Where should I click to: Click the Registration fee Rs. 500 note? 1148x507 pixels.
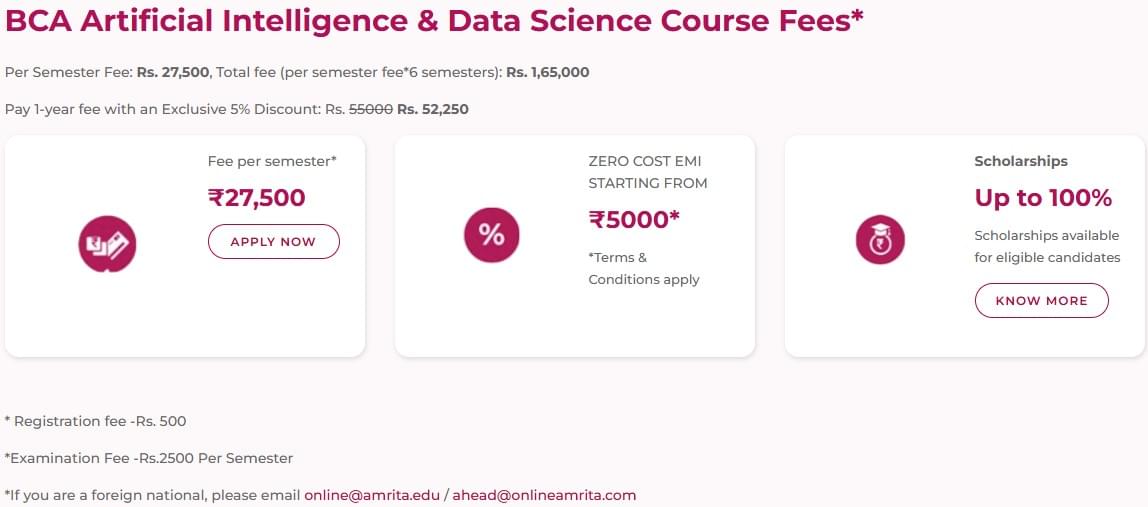click(x=96, y=421)
